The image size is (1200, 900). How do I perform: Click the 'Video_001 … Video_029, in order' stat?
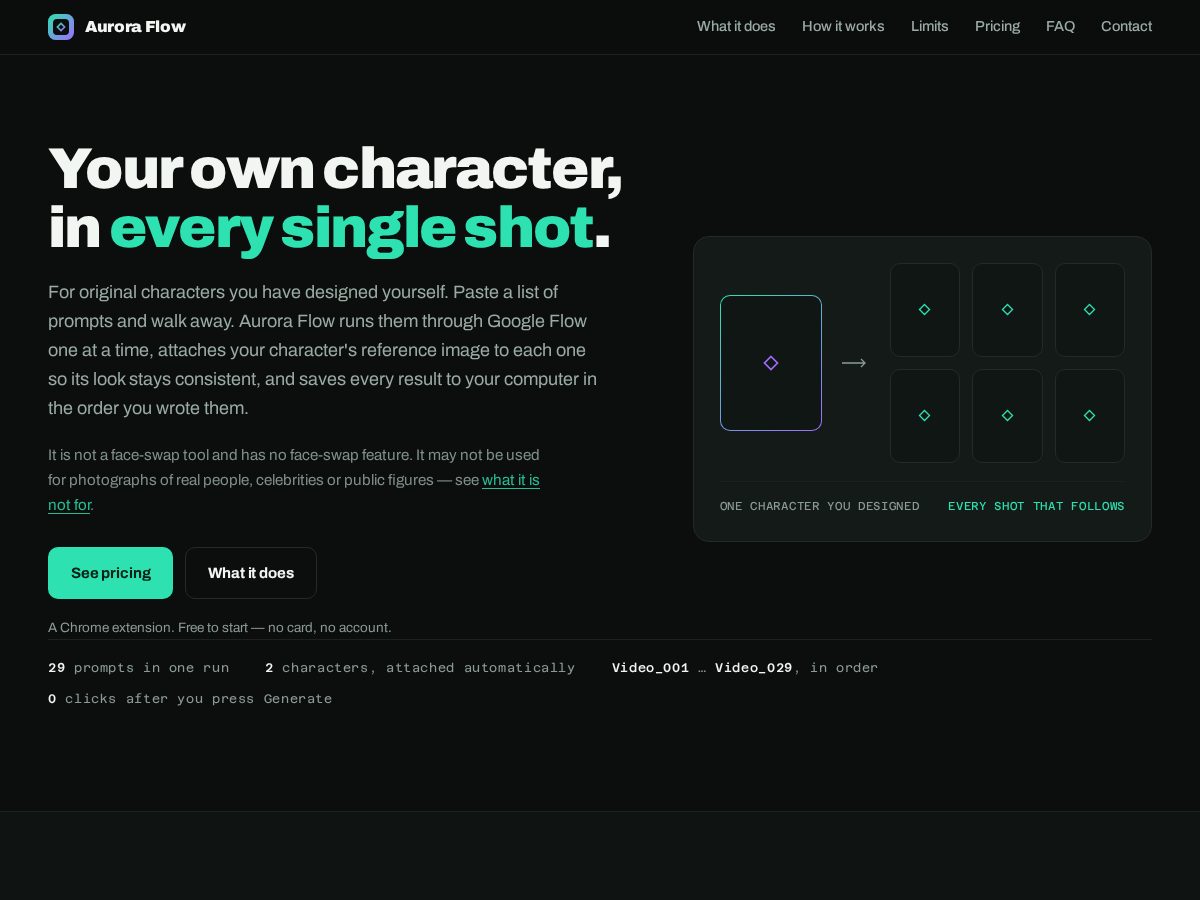pyautogui.click(x=745, y=668)
